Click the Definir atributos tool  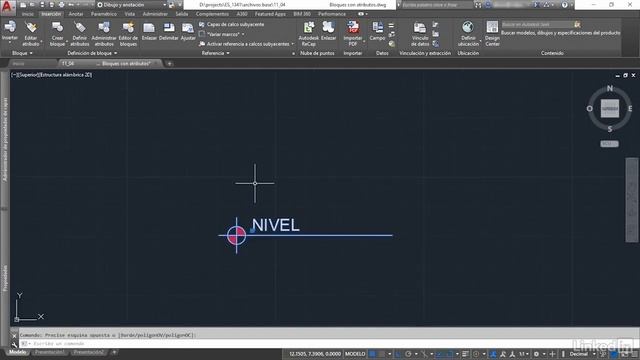pyautogui.click(x=80, y=33)
